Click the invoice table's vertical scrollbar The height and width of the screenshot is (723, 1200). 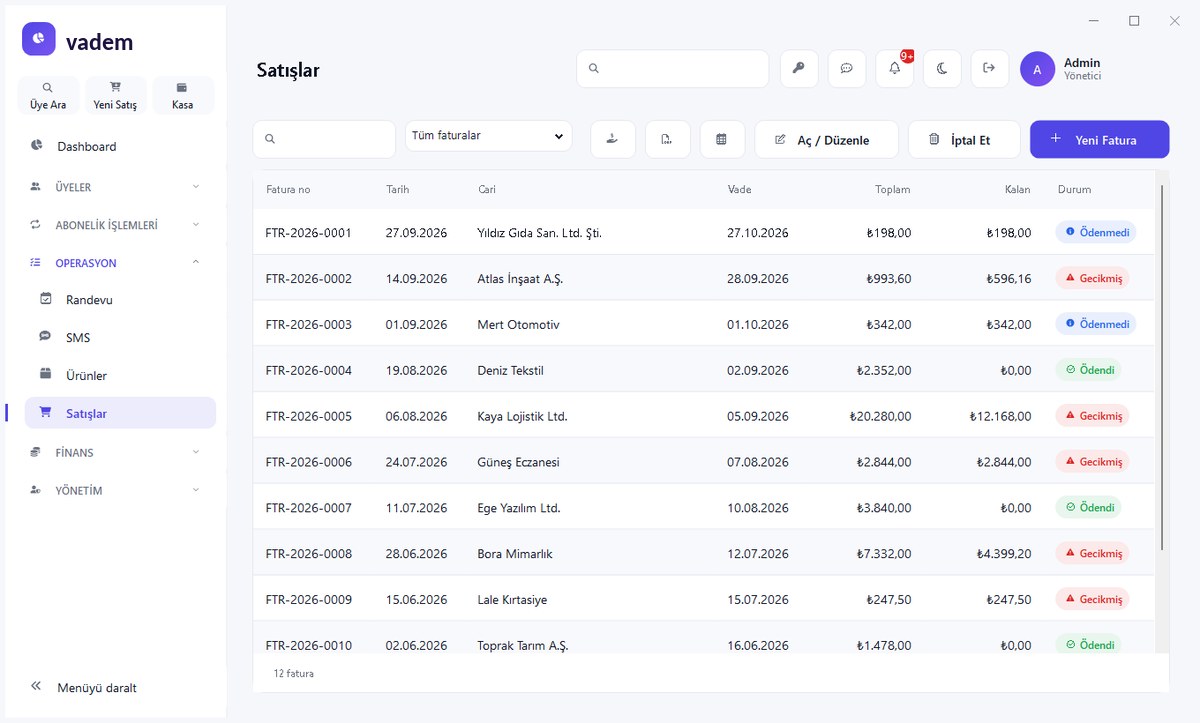(1161, 367)
